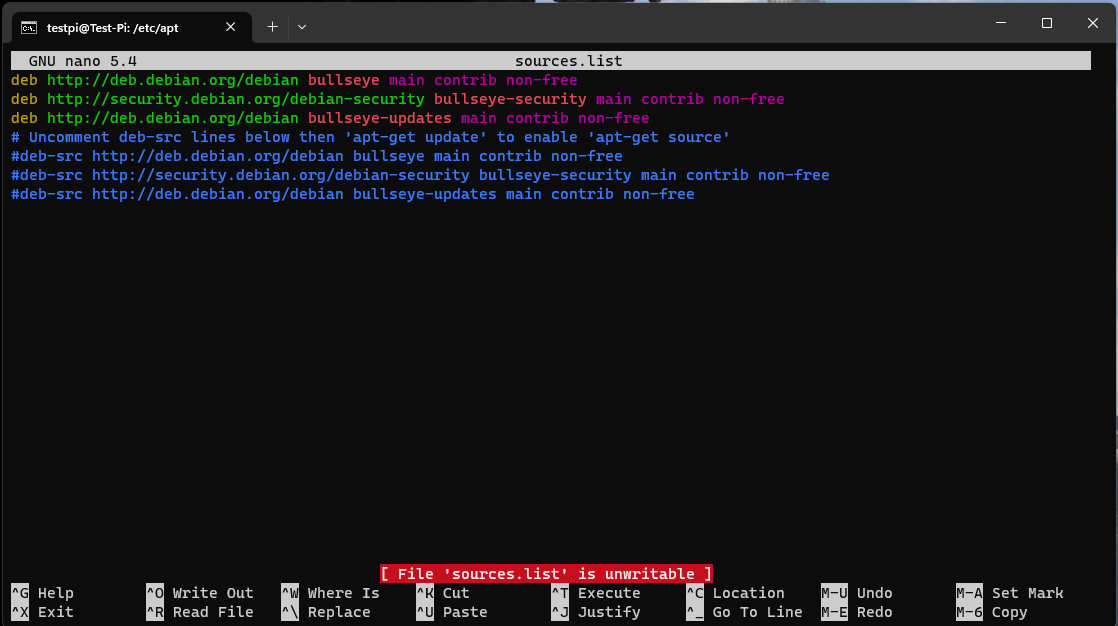The image size is (1118, 626).
Task: Click the ^W Where Is shortcut
Action: tap(330, 593)
